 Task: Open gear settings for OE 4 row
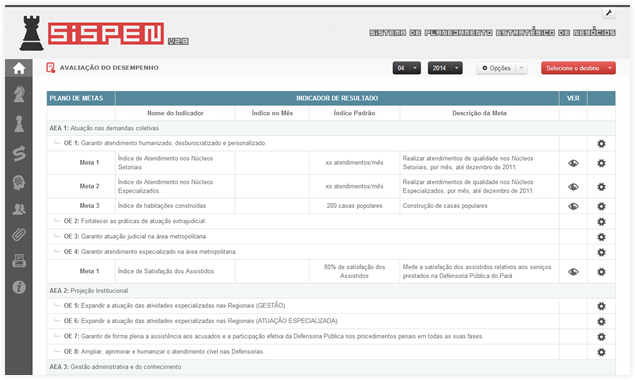[x=601, y=252]
